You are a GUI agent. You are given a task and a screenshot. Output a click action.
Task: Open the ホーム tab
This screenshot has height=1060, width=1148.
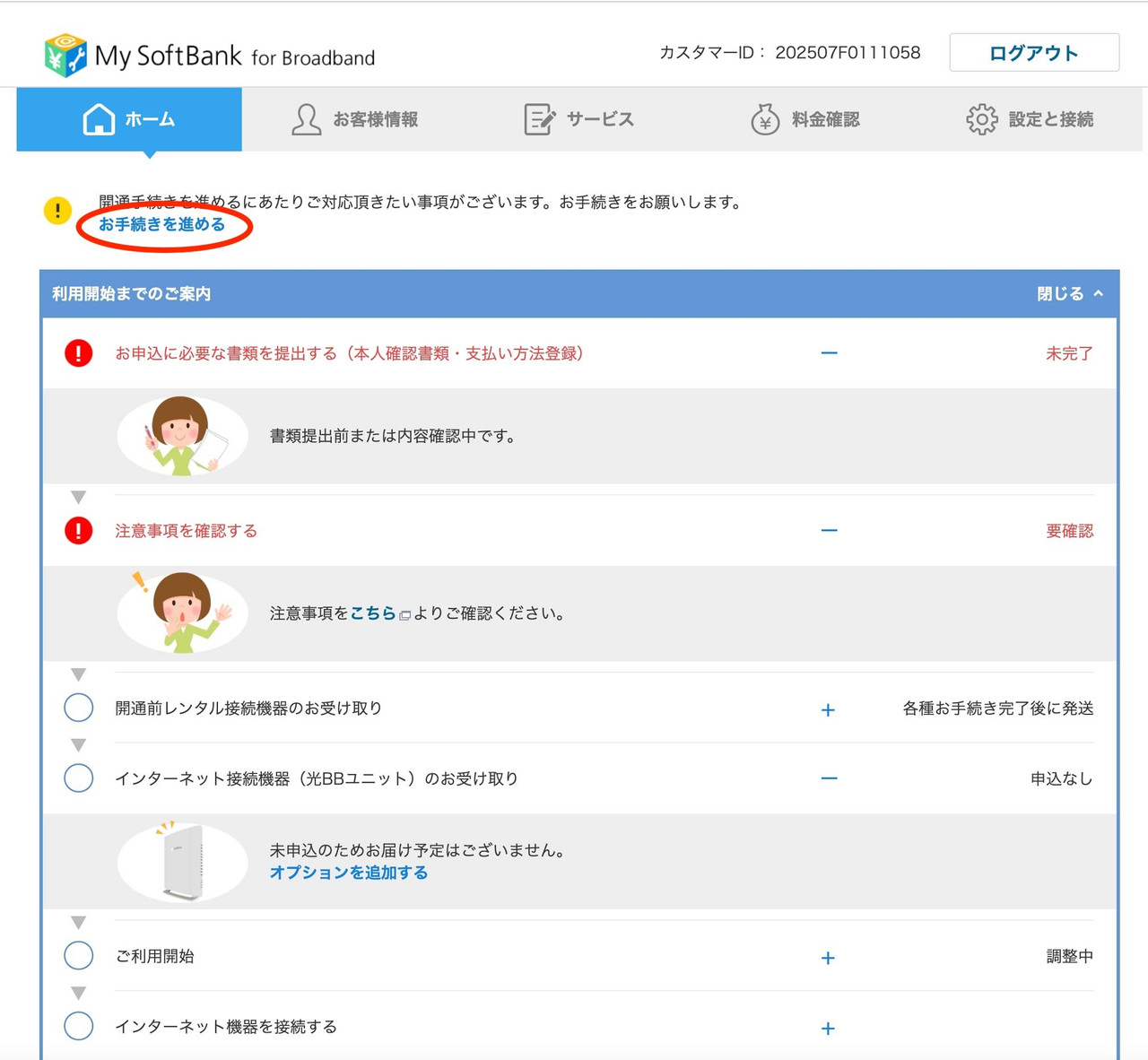[129, 119]
